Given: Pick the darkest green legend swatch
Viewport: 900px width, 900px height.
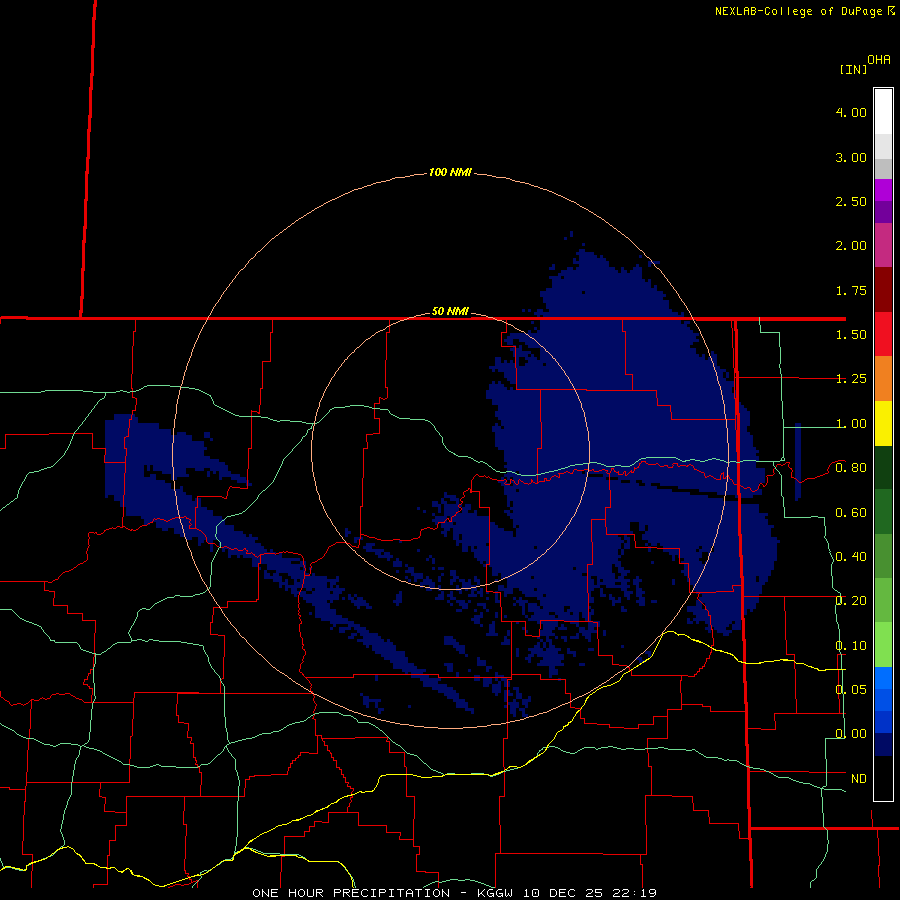Looking at the screenshot, I should (x=883, y=468).
